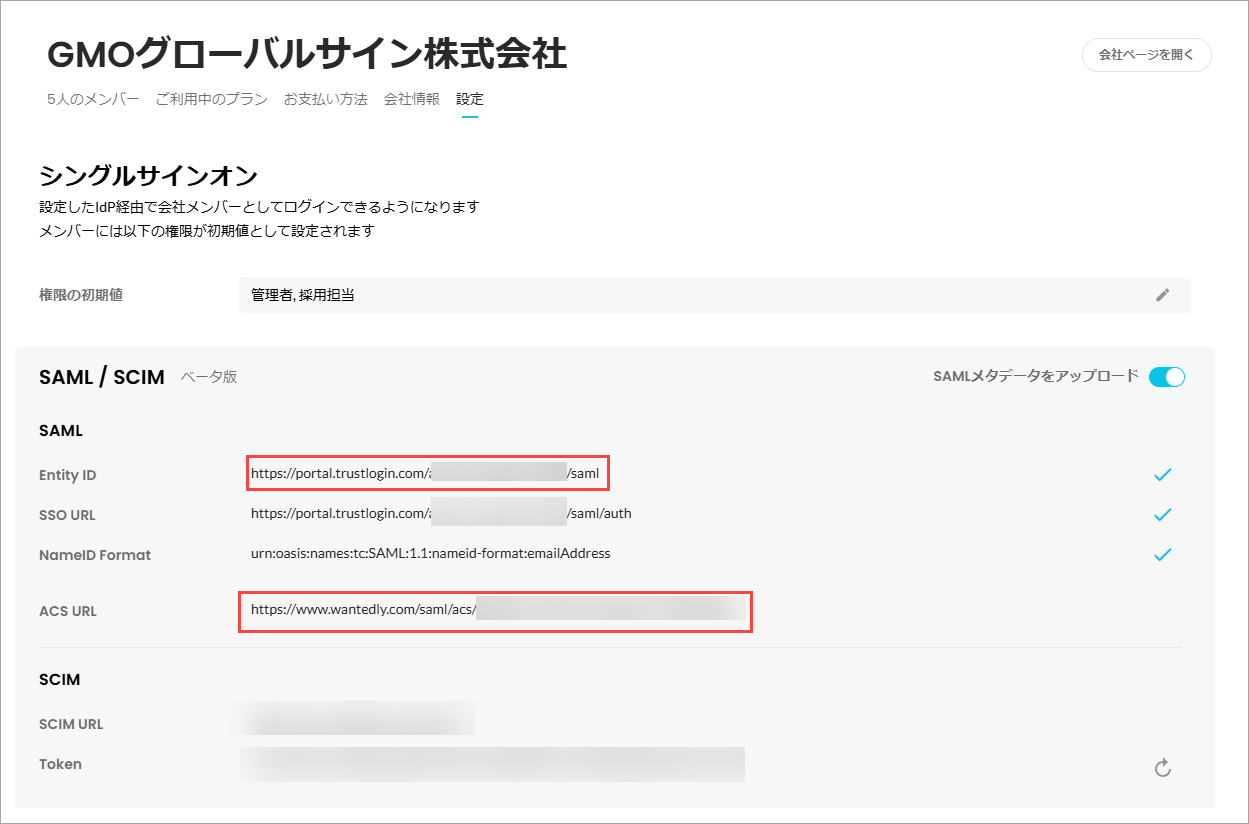Click the checkmark next to NameID Format

(x=1162, y=555)
